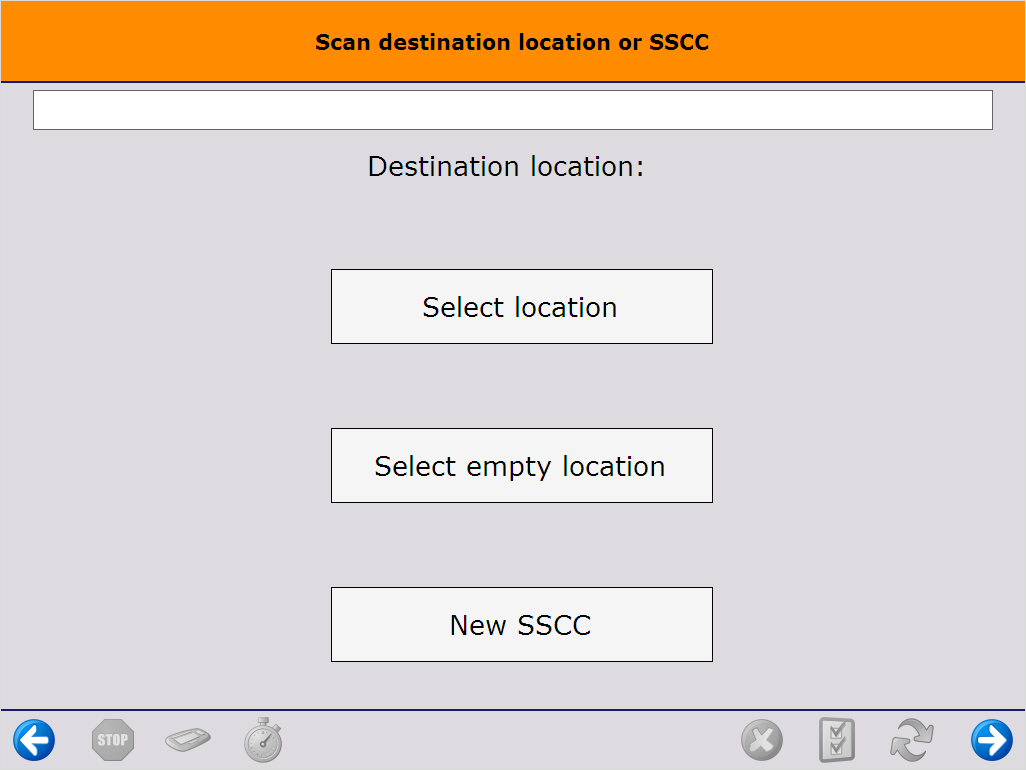1026x770 pixels.
Task: Click the abort operation icon
Action: tap(762, 739)
